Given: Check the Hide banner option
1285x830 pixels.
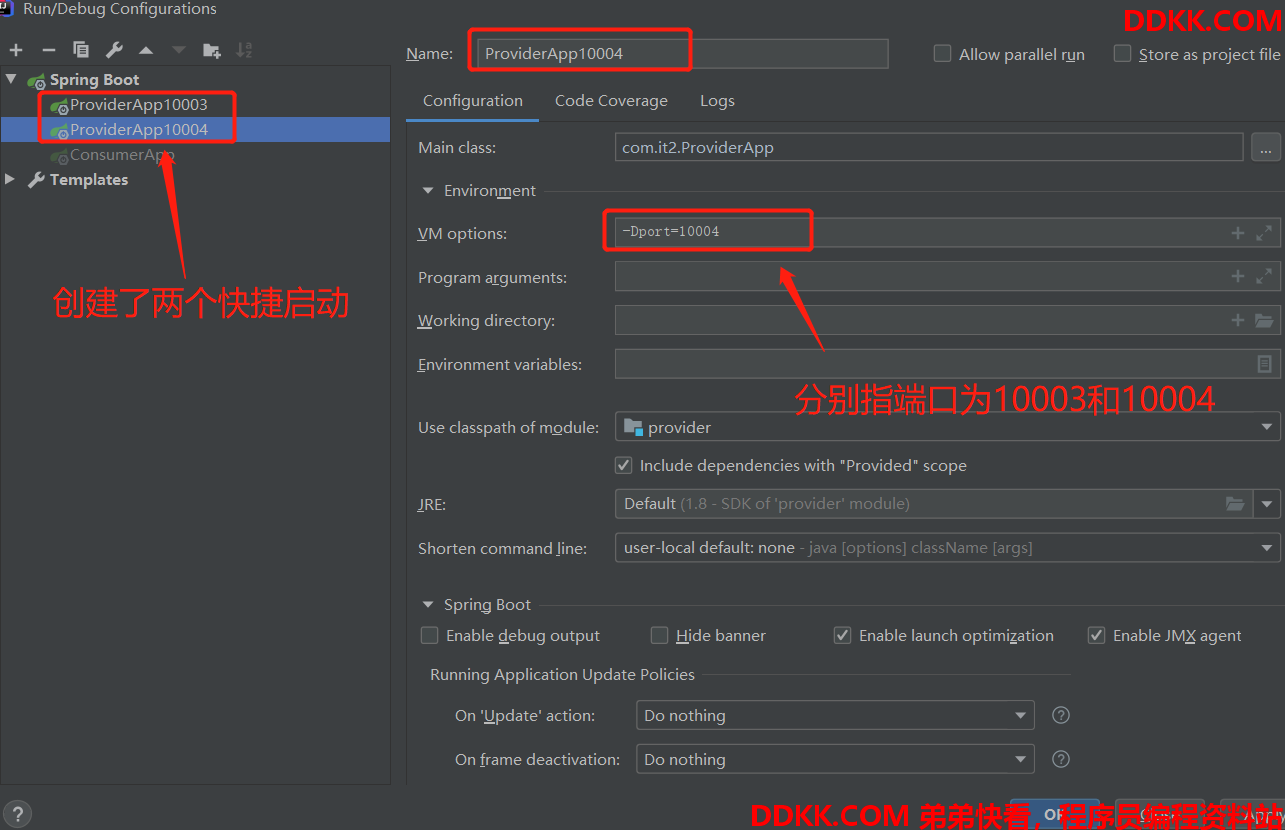Looking at the screenshot, I should 659,635.
